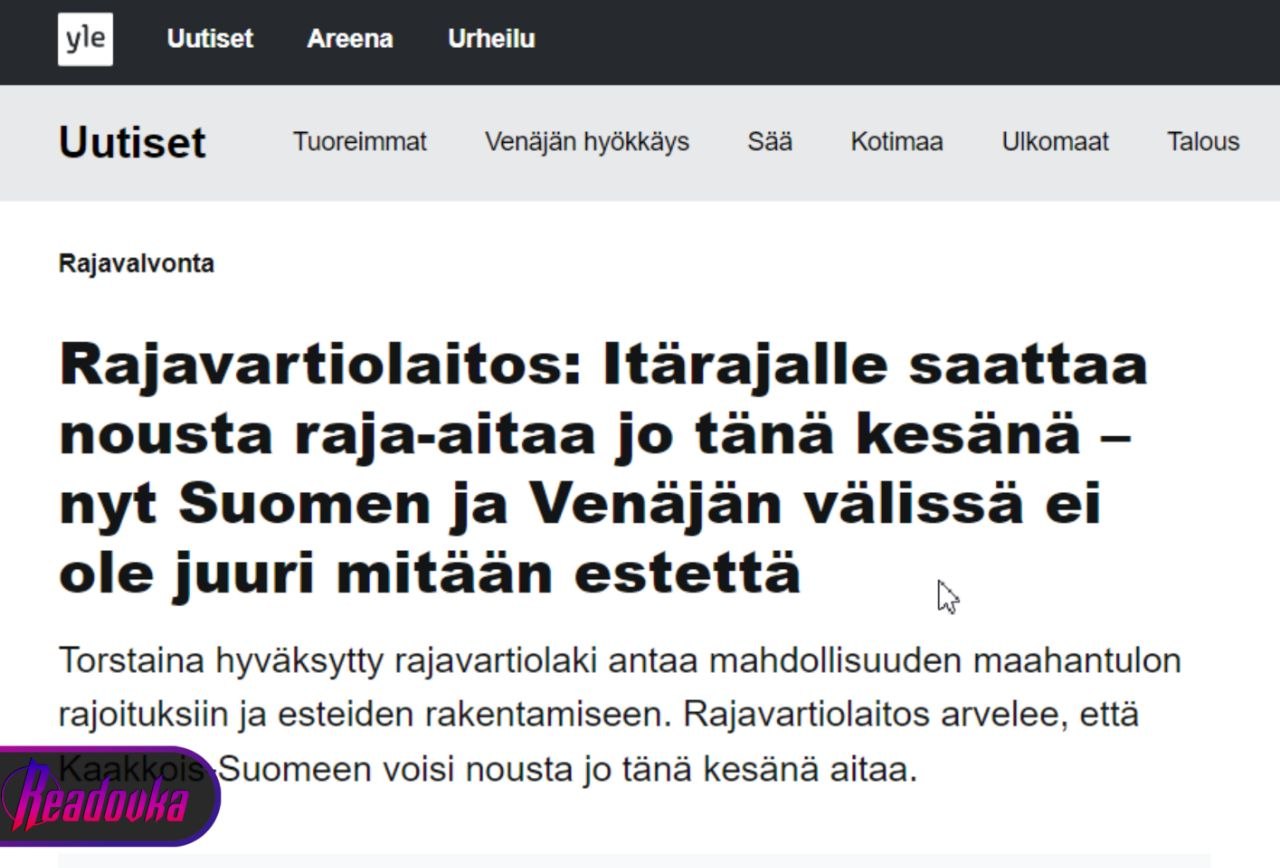Click the Yle logo icon

(85, 40)
